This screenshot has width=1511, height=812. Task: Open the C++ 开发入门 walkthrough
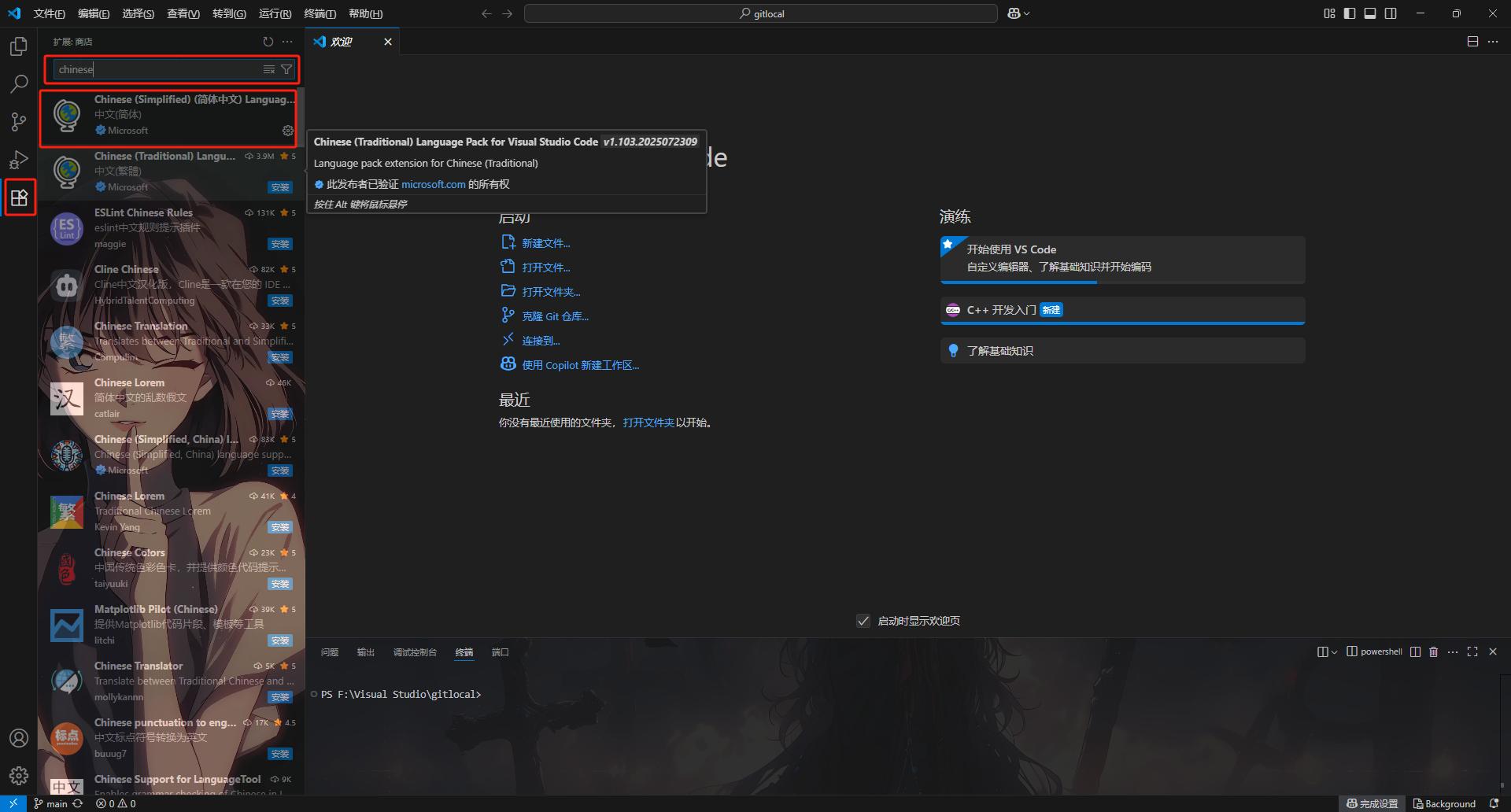[x=1122, y=310]
